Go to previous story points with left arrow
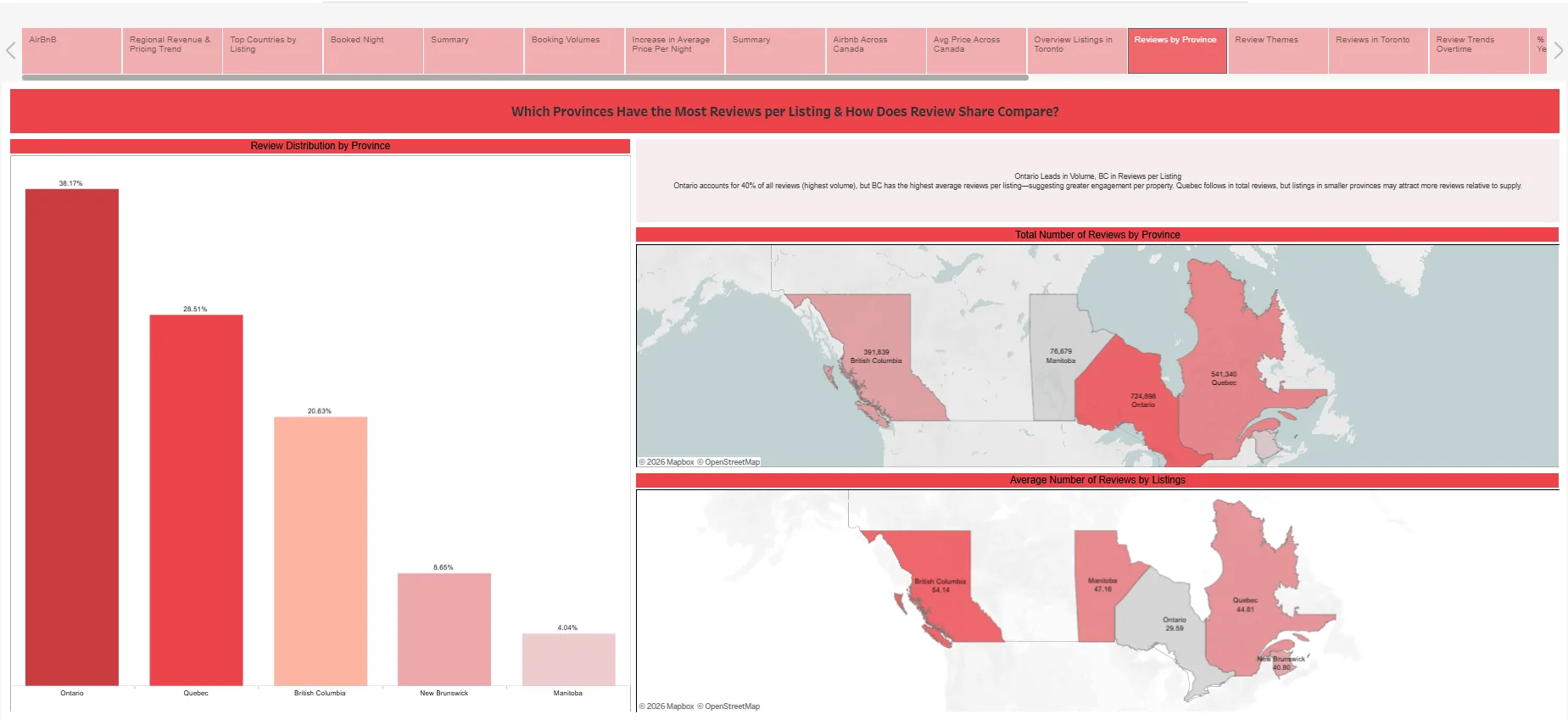Viewport: 1568px width, 720px height. (x=10, y=50)
